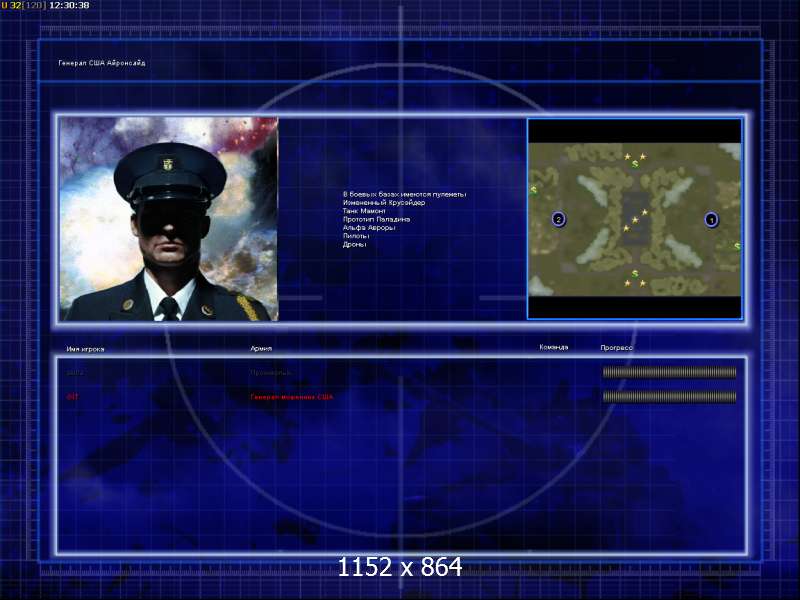Image resolution: width=800 pixels, height=600 pixels.
Task: Select the red army name in the second player row
Action: pyautogui.click(x=291, y=396)
